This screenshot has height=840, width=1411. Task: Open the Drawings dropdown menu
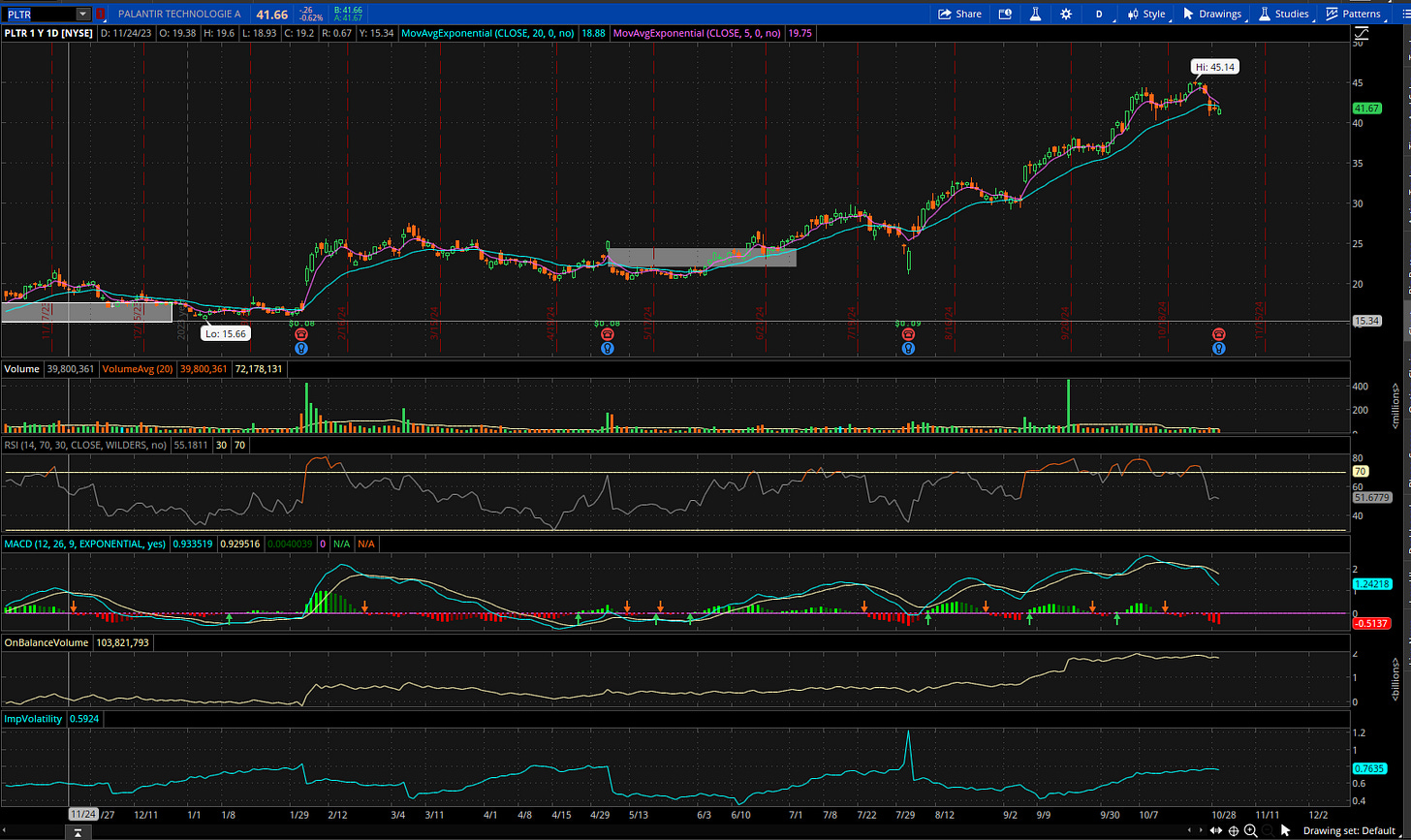click(x=1213, y=14)
